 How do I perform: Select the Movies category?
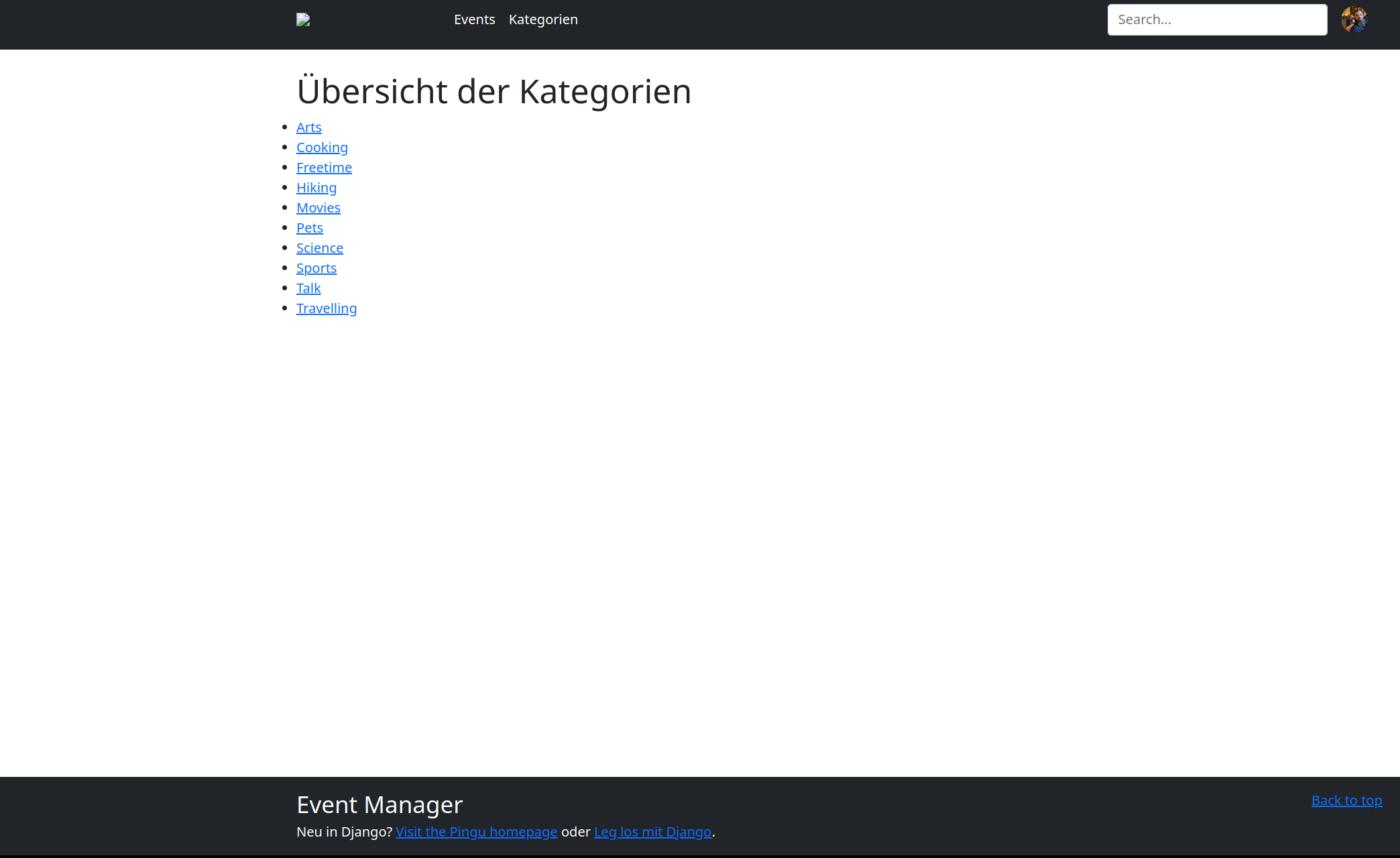pyautogui.click(x=318, y=208)
